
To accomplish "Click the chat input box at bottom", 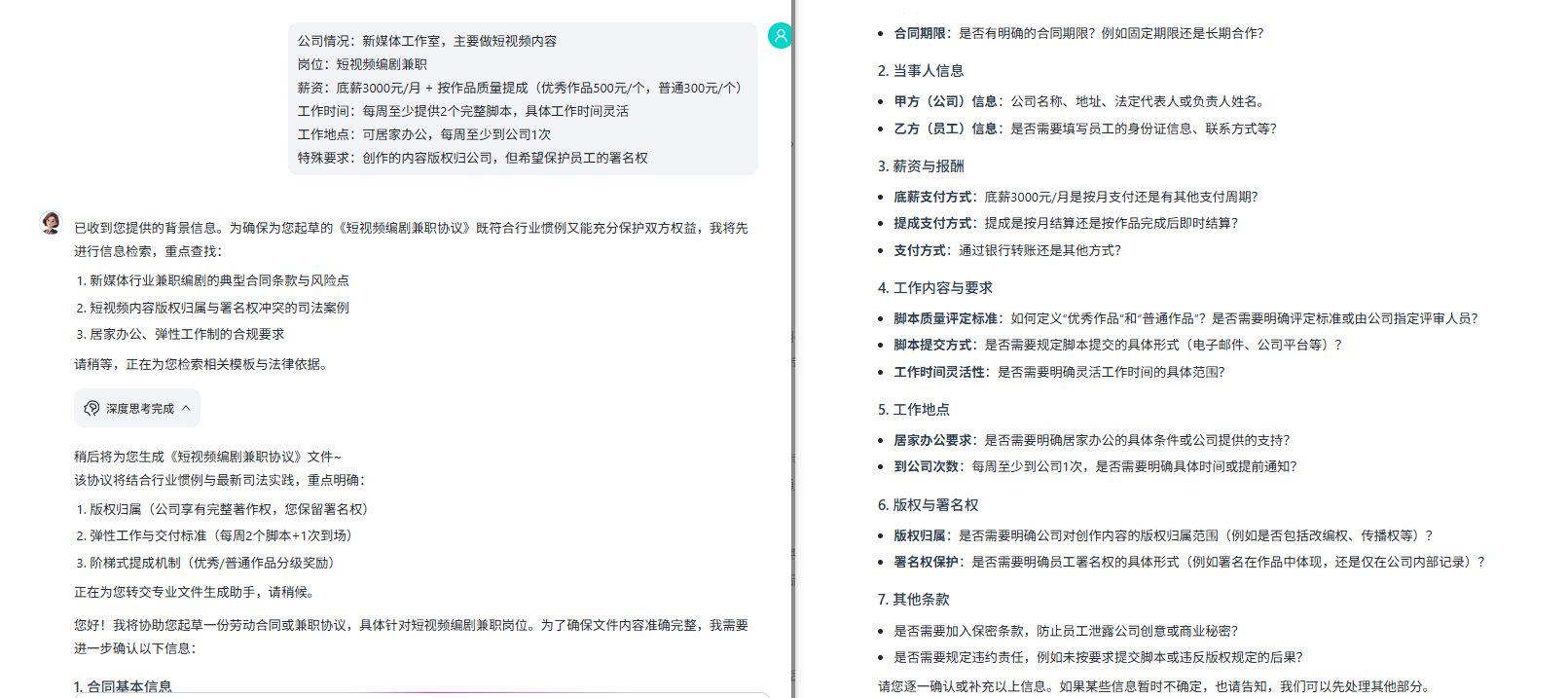I will point(419,695).
